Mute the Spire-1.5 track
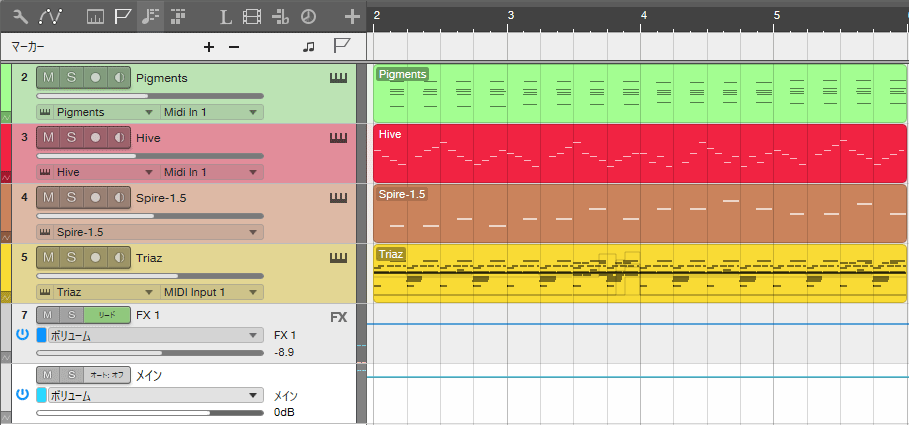The width and height of the screenshot is (909, 425). pos(48,198)
